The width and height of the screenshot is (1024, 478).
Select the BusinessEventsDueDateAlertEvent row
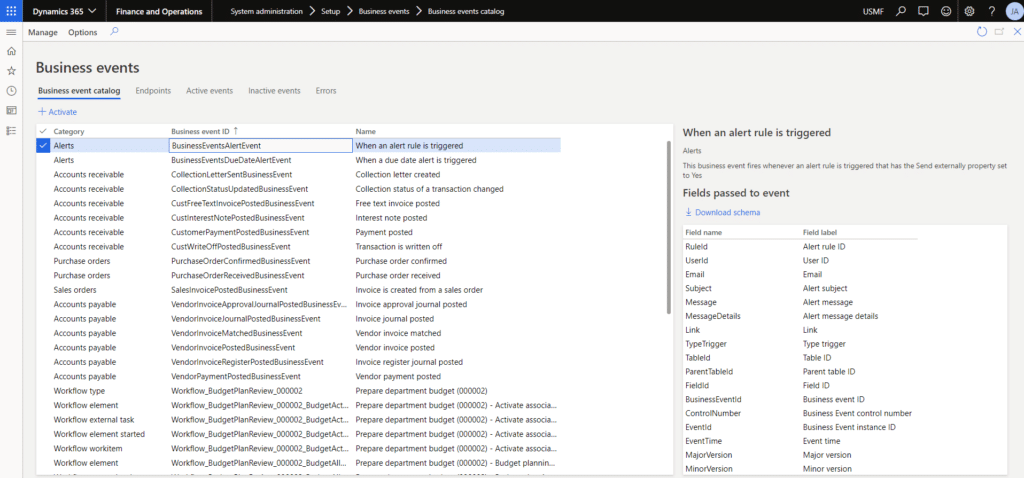(298, 160)
